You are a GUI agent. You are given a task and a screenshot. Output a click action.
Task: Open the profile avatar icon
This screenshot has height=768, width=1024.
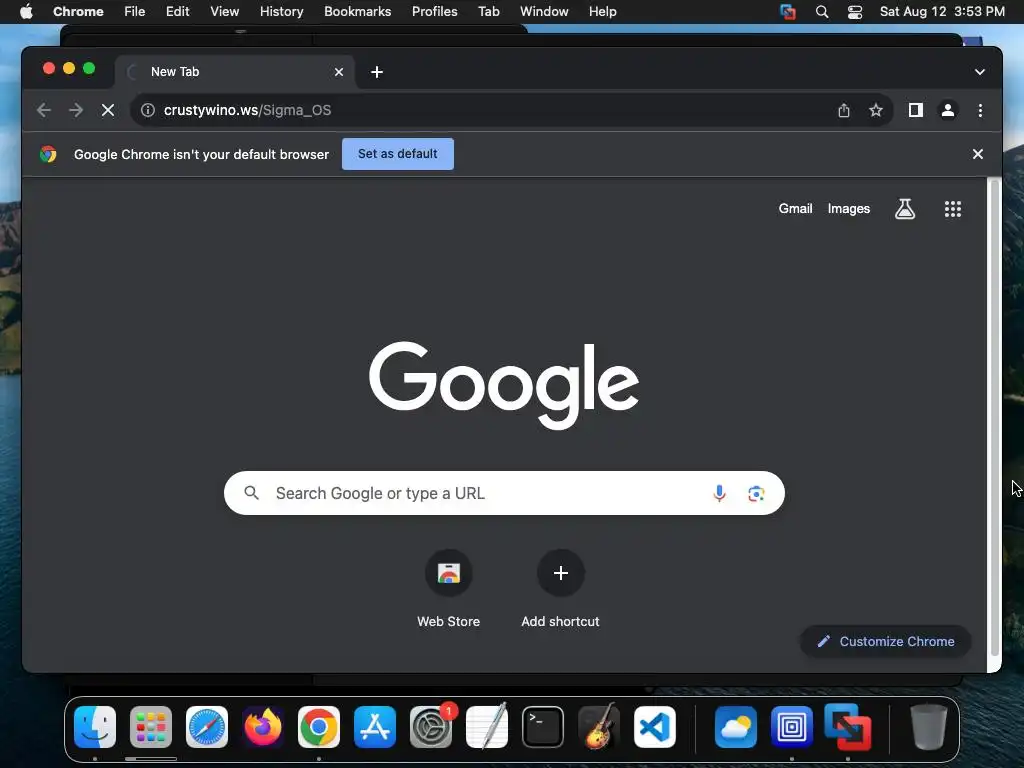(x=948, y=110)
